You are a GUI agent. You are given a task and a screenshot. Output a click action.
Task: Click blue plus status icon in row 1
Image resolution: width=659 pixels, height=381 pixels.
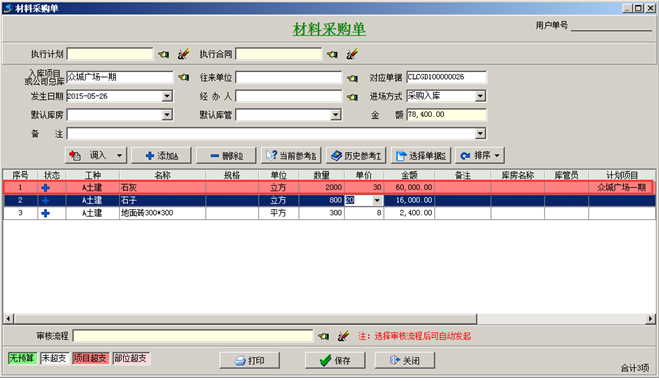coord(46,188)
